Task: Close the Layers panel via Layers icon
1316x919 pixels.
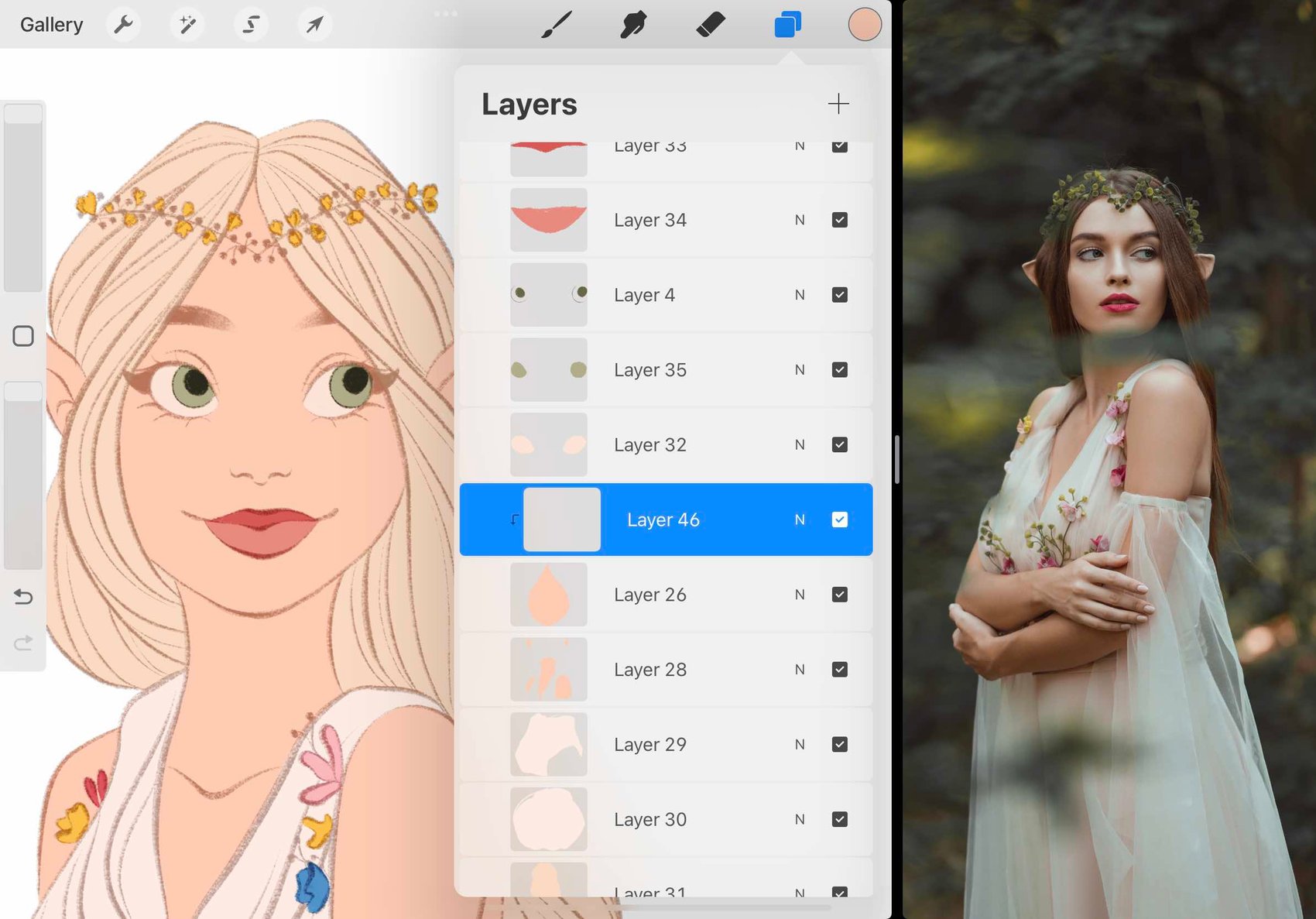Action: coord(787,25)
